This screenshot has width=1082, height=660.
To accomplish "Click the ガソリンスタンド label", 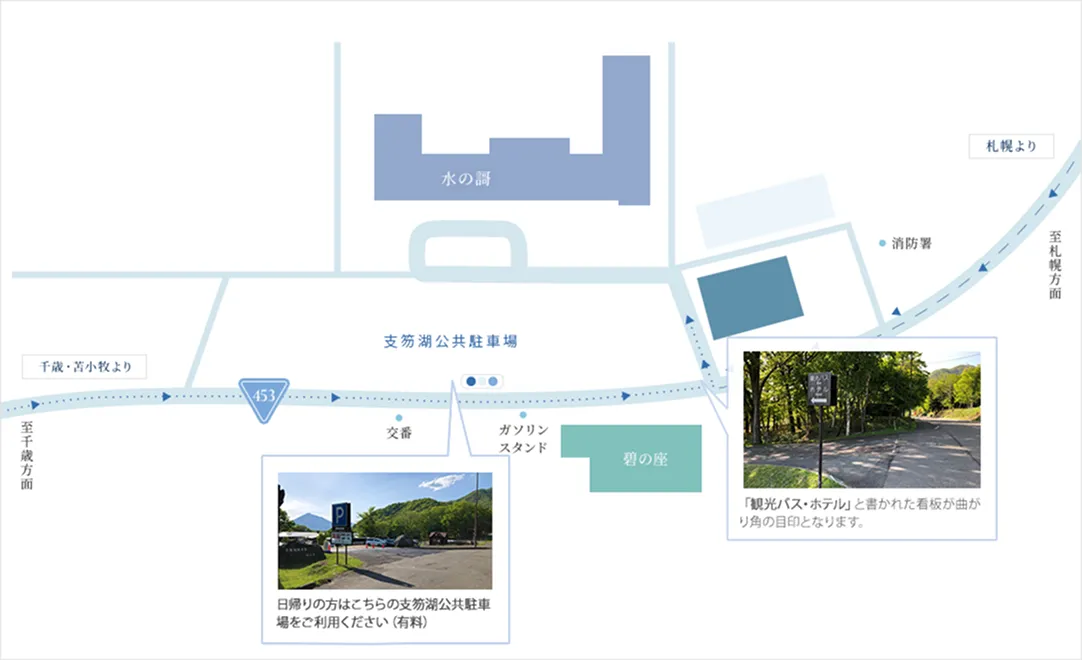I will click(523, 438).
